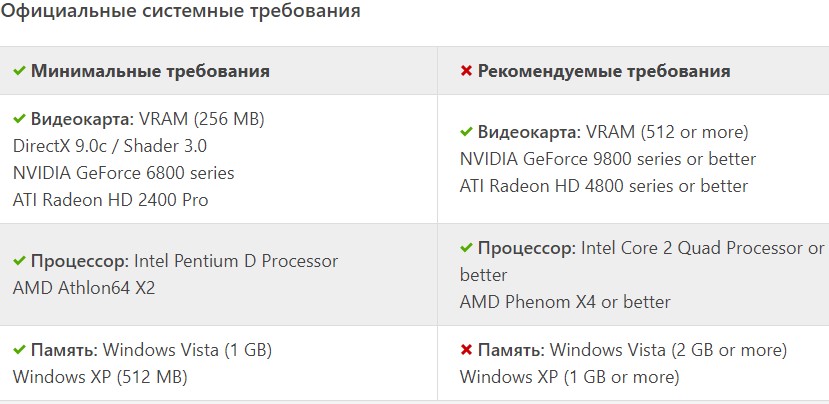This screenshot has width=829, height=404.
Task: Click the red cross beside Рекомендуемые требования
Action: click(x=466, y=71)
